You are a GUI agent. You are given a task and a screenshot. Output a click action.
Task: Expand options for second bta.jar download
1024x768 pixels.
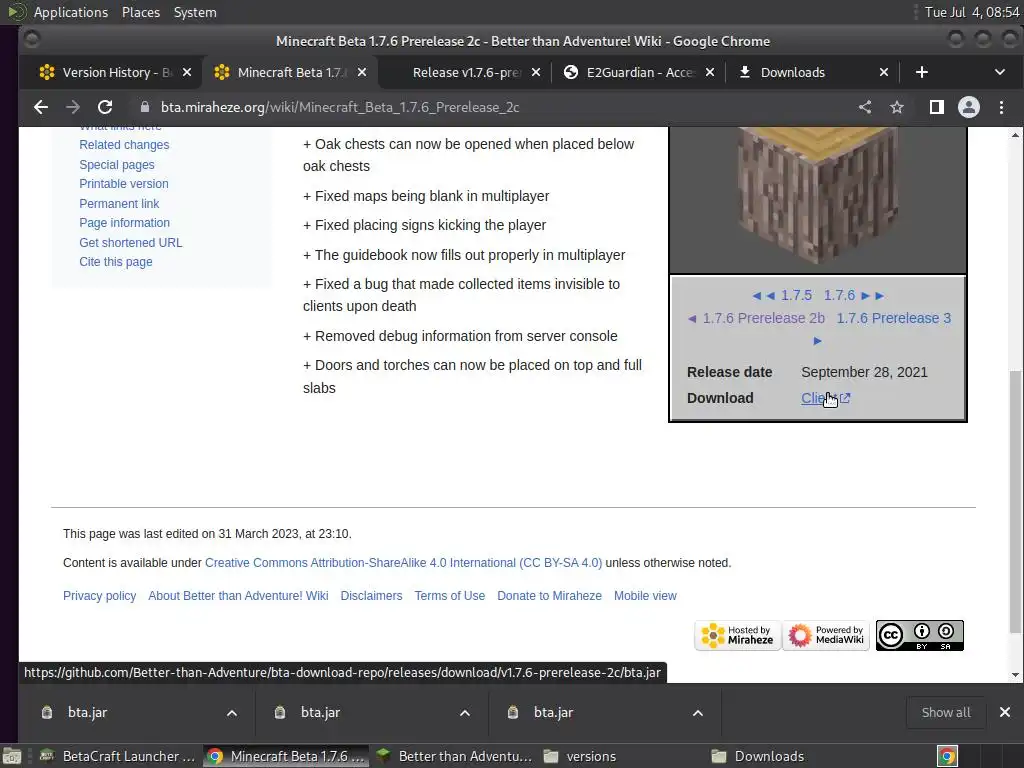point(465,712)
